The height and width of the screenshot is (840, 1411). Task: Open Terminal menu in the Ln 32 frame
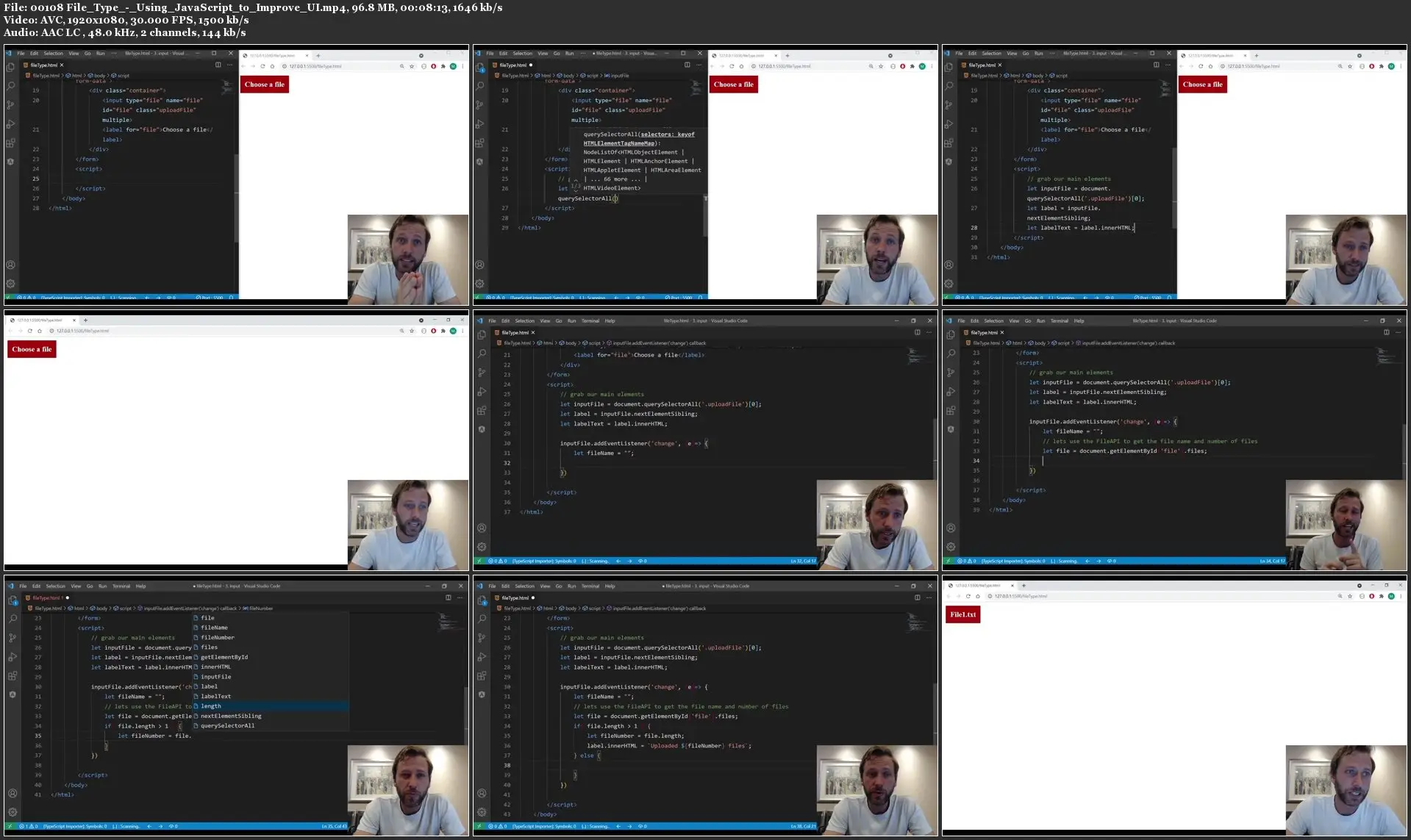pos(590,320)
